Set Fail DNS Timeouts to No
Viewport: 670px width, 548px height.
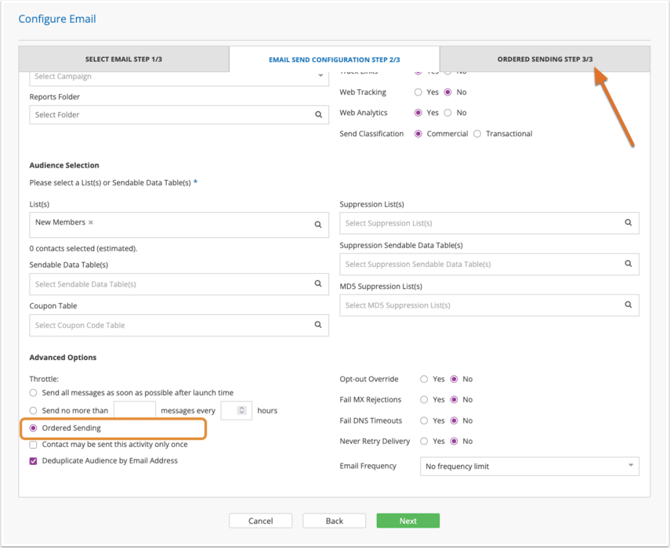pos(454,421)
